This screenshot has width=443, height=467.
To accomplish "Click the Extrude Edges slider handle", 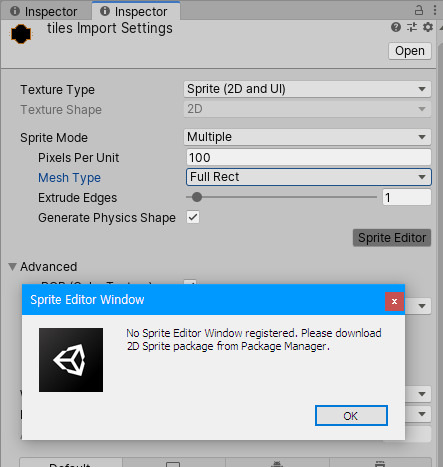I will tap(197, 197).
